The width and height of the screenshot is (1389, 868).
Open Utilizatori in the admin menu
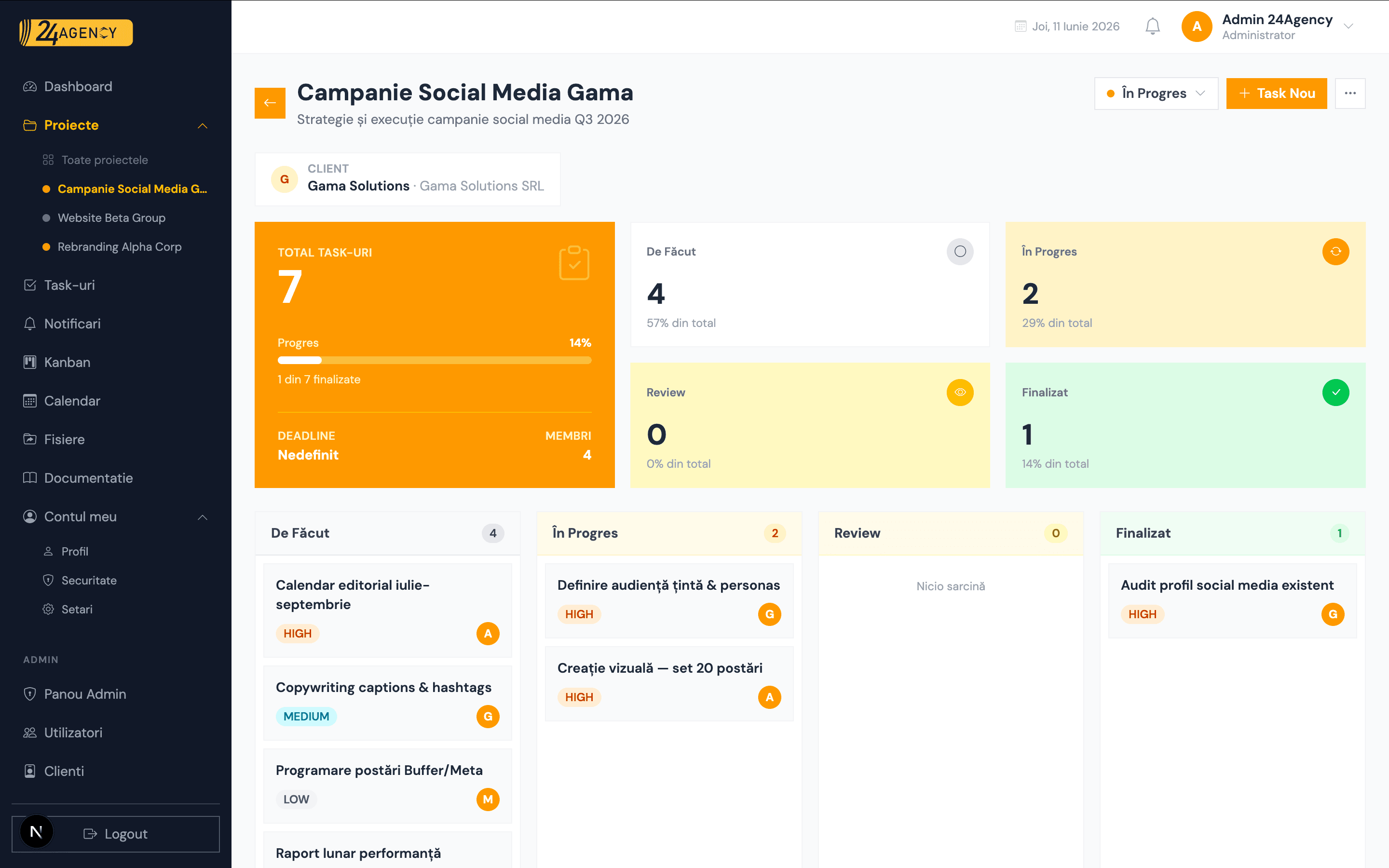[x=115, y=732]
